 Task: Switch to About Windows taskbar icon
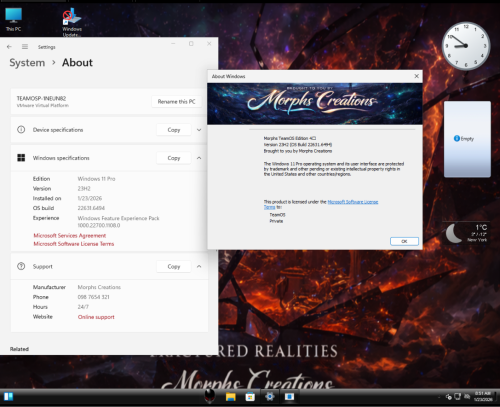point(289,397)
